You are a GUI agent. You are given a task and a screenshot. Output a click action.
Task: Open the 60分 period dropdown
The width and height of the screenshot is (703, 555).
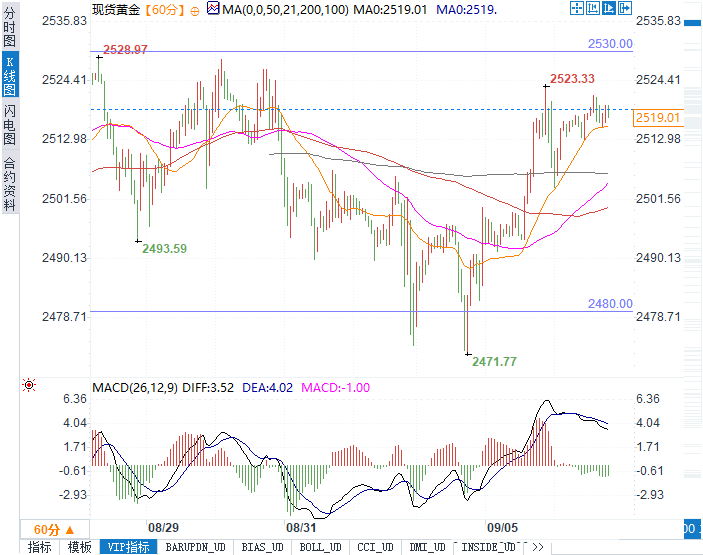pos(54,530)
